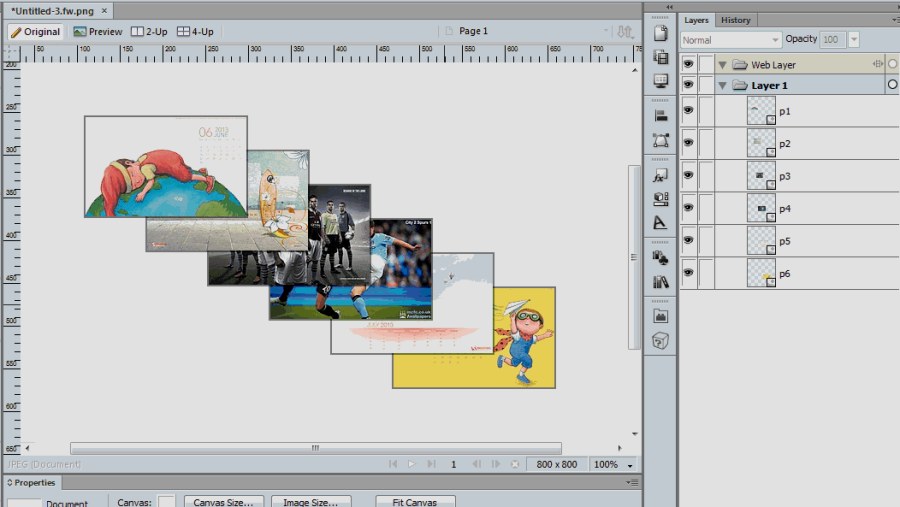Close the Untitled-3.fw.png document tab
Viewport: 900px width, 507px height.
[104, 10]
